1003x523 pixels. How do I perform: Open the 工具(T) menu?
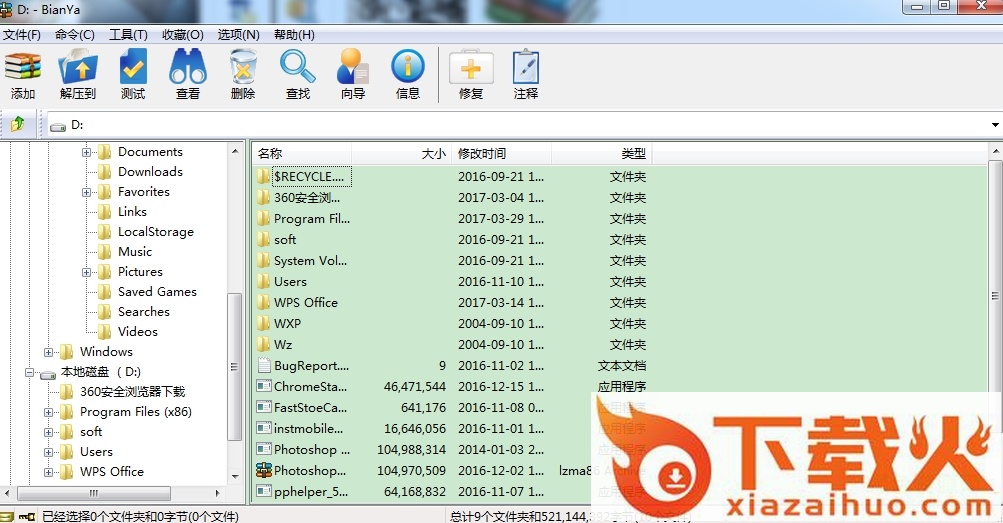click(129, 35)
